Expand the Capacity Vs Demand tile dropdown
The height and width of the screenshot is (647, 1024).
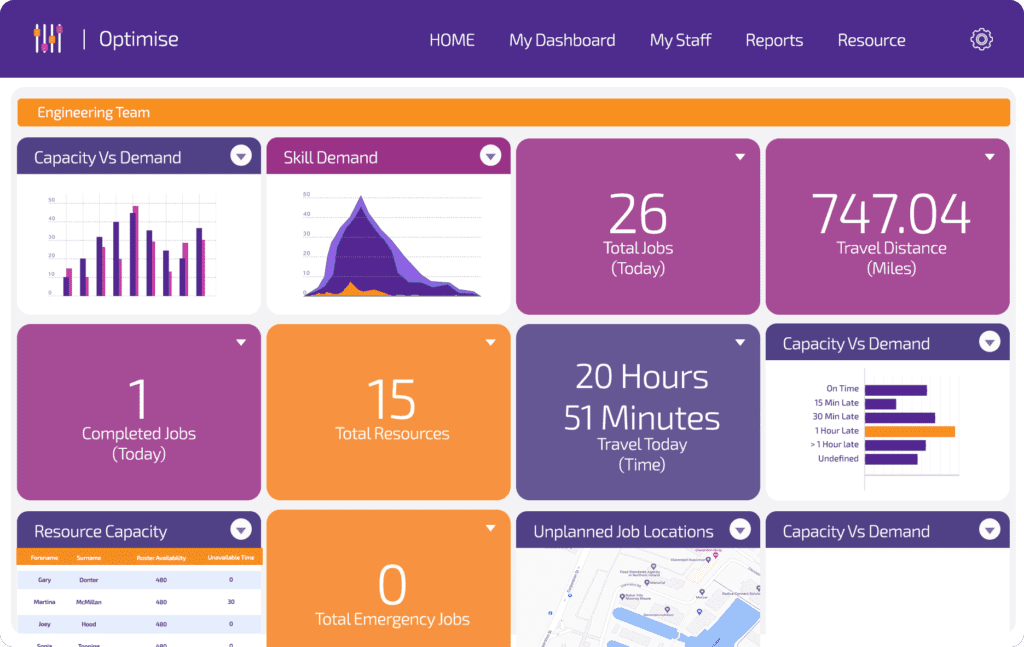click(x=240, y=156)
